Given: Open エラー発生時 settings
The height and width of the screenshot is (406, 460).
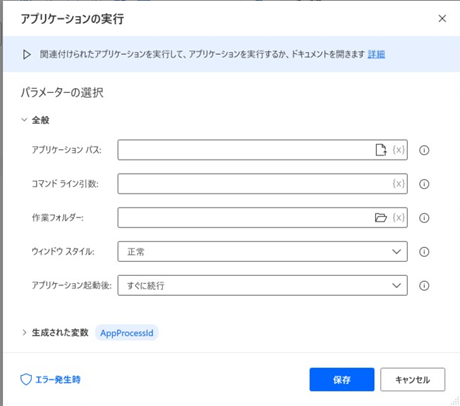Looking at the screenshot, I should pyautogui.click(x=50, y=379).
